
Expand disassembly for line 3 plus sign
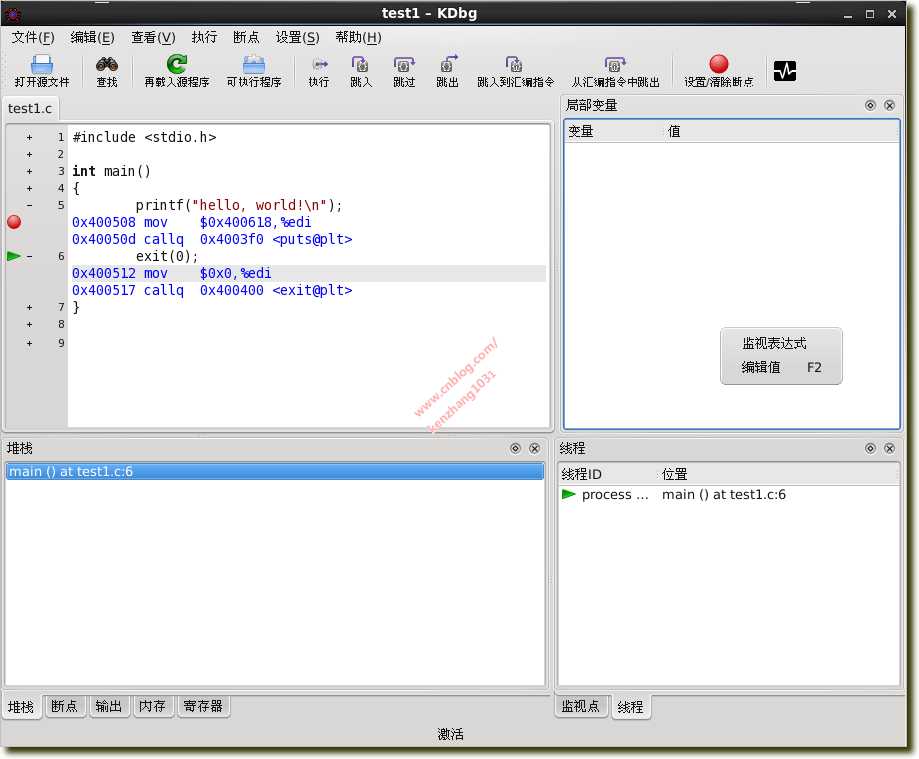coord(29,171)
